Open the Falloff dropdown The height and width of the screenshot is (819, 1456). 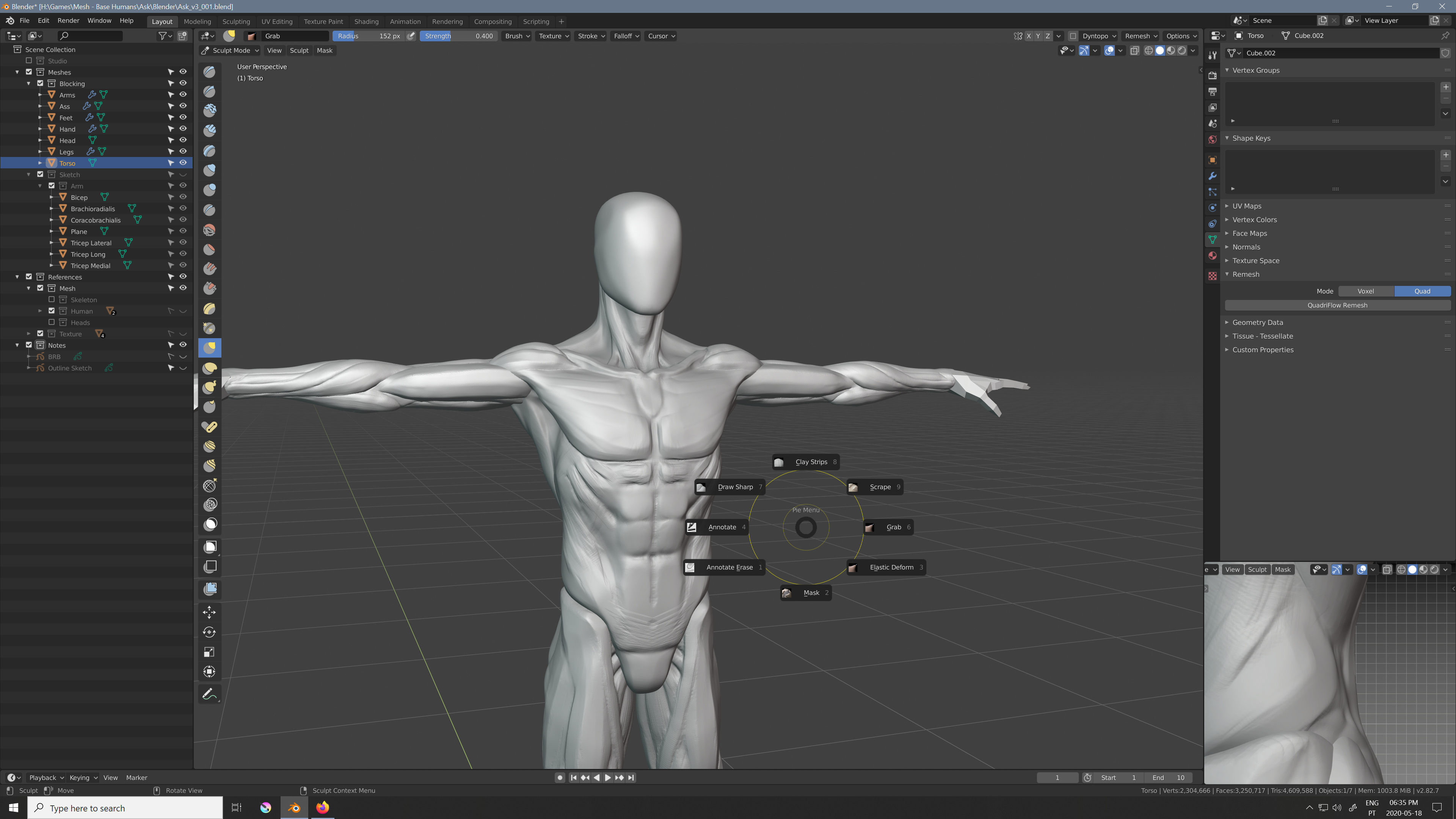coord(626,36)
